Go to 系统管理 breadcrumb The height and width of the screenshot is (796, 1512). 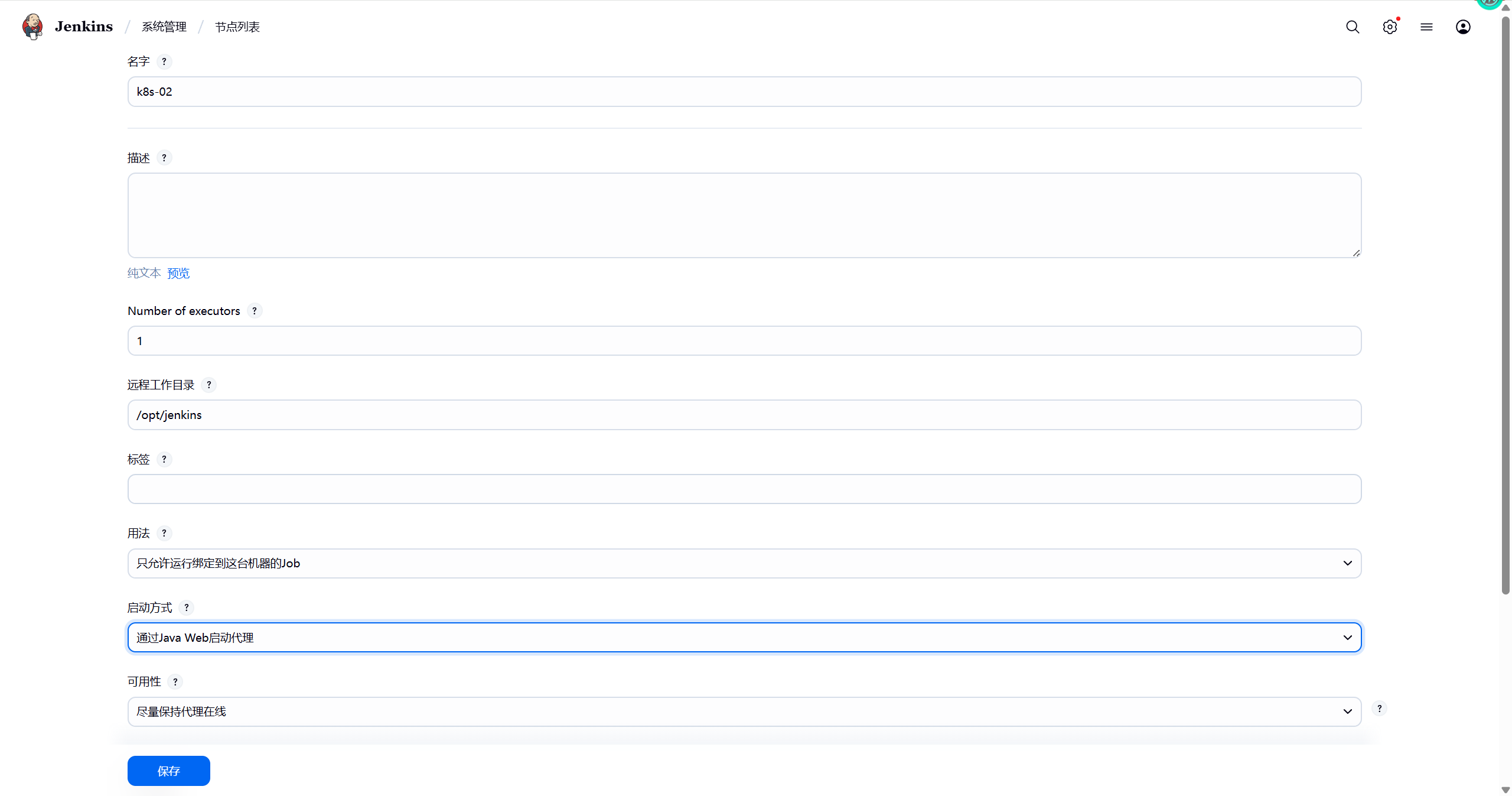[x=164, y=27]
